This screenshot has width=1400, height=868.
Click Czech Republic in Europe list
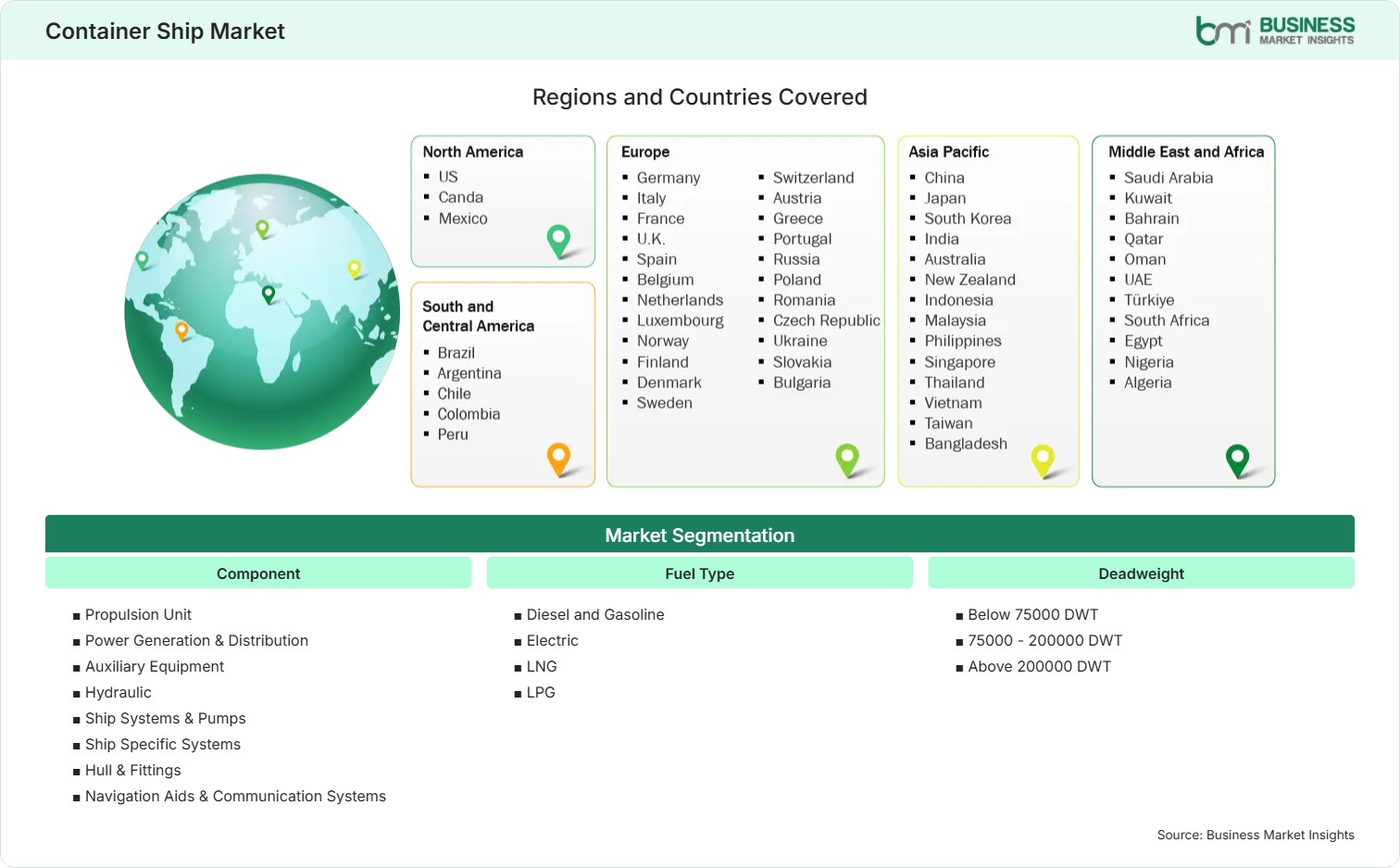(x=827, y=321)
